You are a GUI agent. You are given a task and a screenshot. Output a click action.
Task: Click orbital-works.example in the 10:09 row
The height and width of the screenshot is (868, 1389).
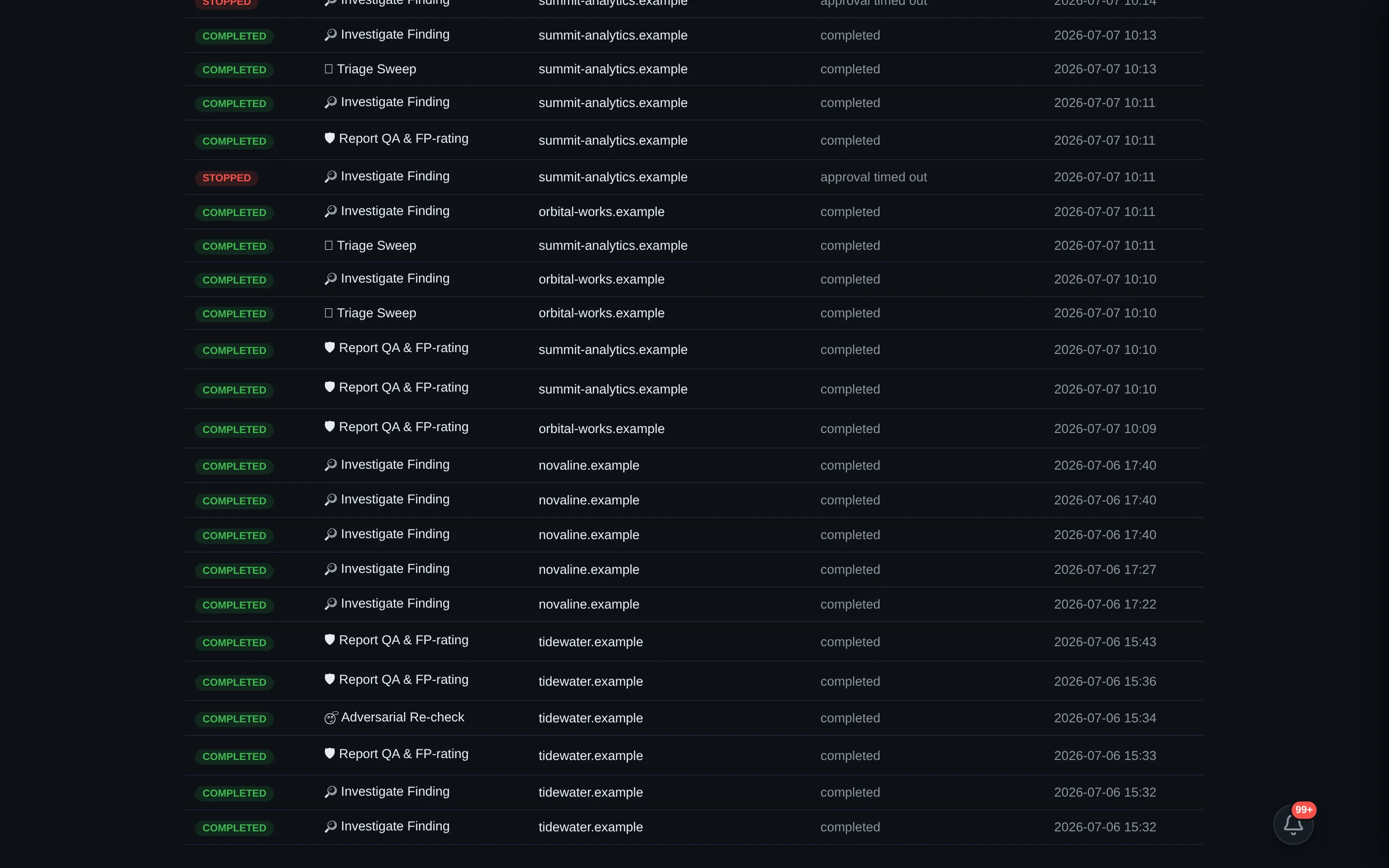601,428
